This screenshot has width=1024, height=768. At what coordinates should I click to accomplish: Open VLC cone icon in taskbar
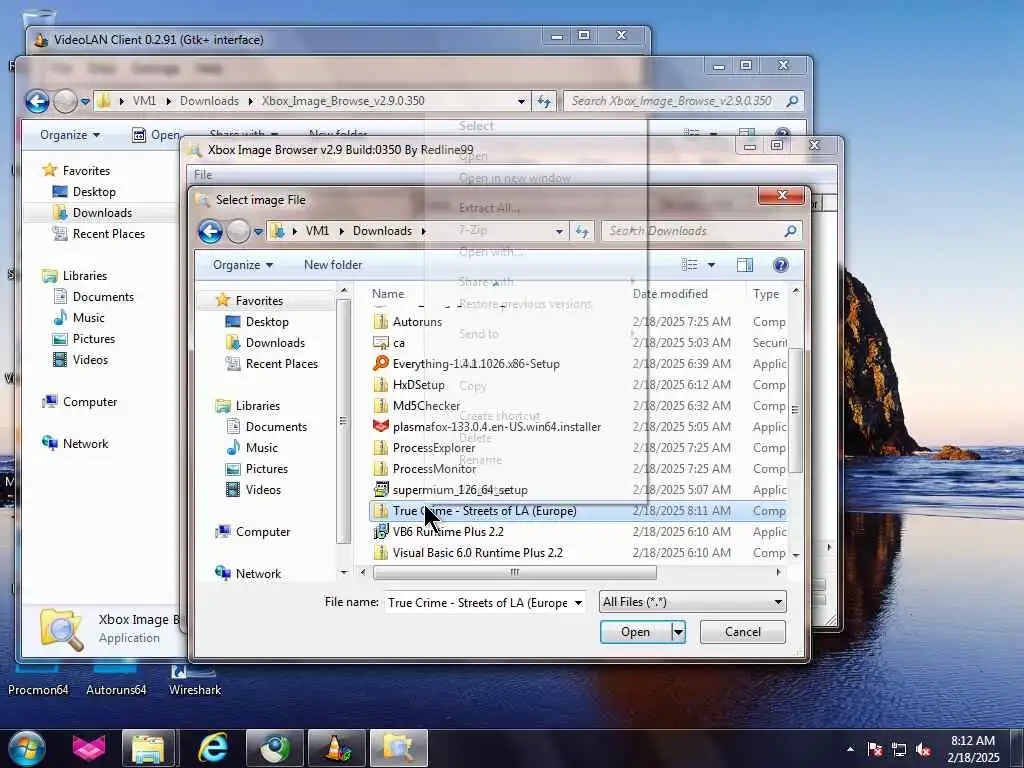(337, 748)
